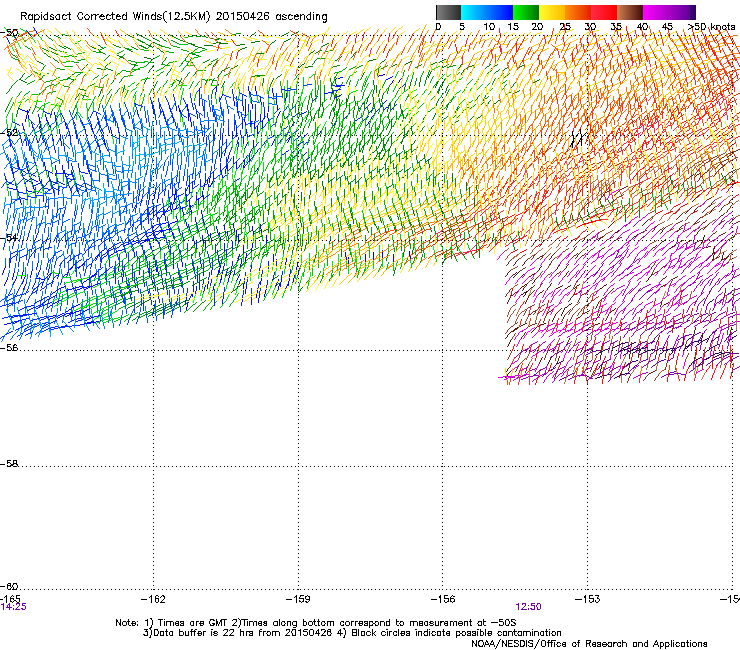The width and height of the screenshot is (740, 650).
Task: Click the 14:25 pass time label
Action: point(13,607)
